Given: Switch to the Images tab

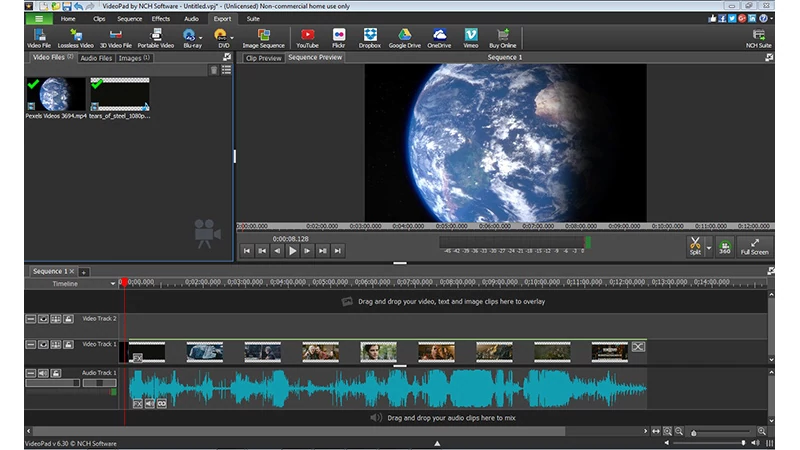Looking at the screenshot, I should (x=134, y=58).
